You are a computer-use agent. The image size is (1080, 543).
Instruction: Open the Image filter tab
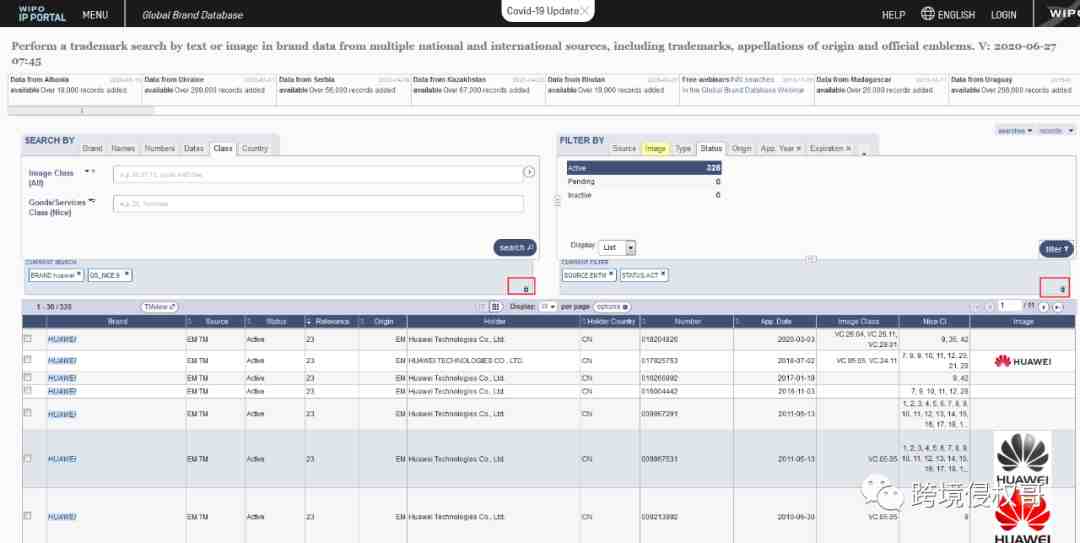(656, 149)
